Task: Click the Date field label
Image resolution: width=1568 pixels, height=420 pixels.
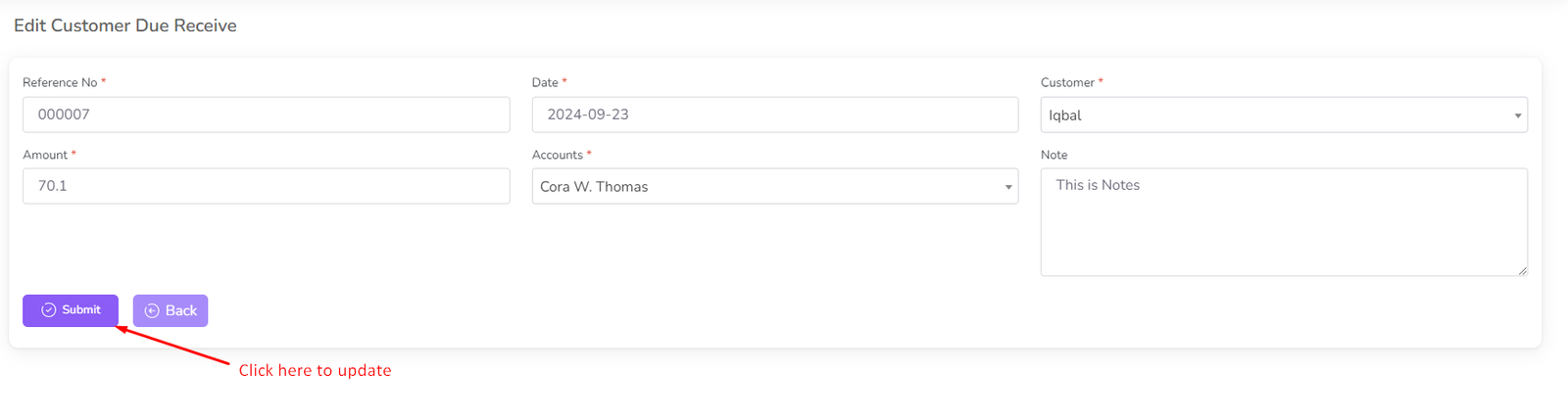Action: click(545, 83)
